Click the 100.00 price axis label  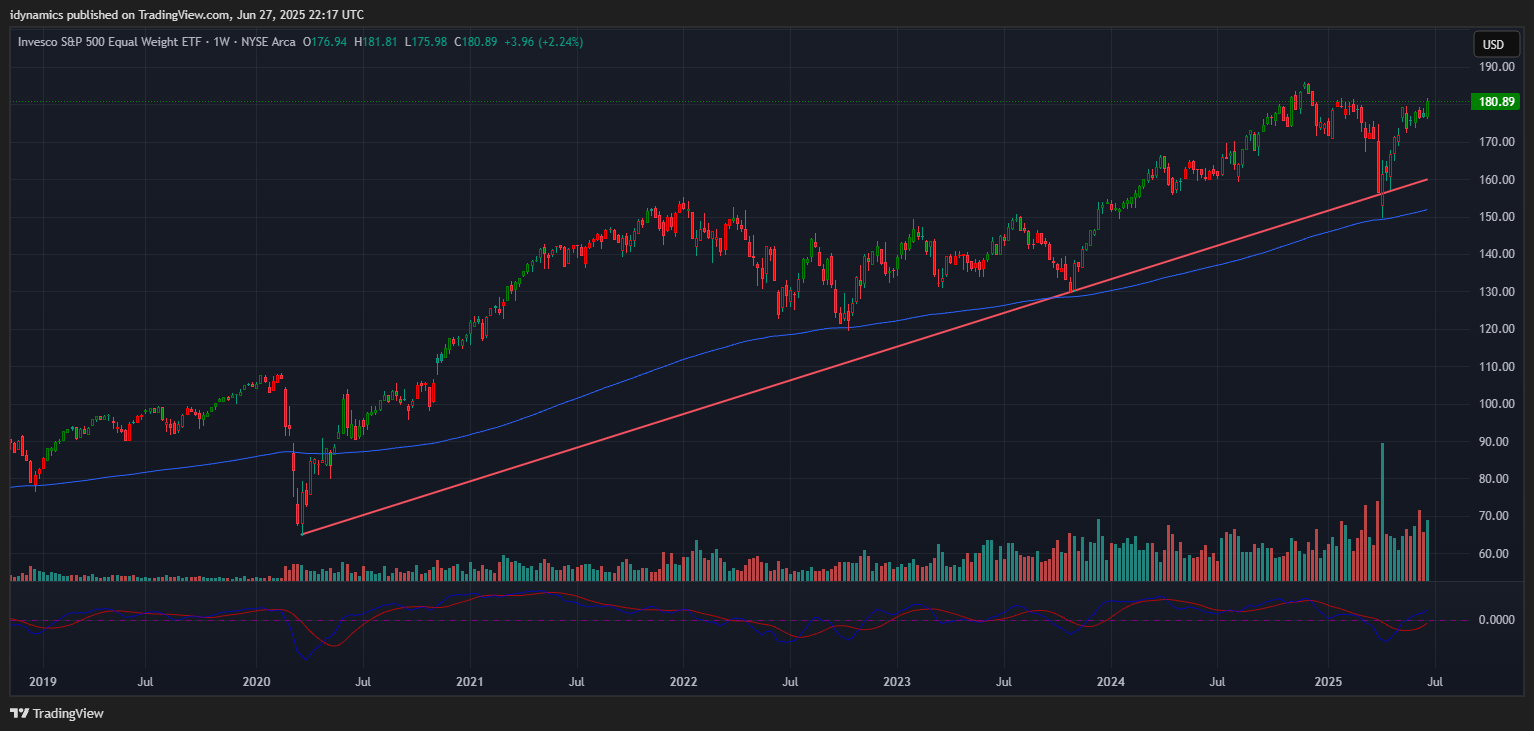[1497, 404]
